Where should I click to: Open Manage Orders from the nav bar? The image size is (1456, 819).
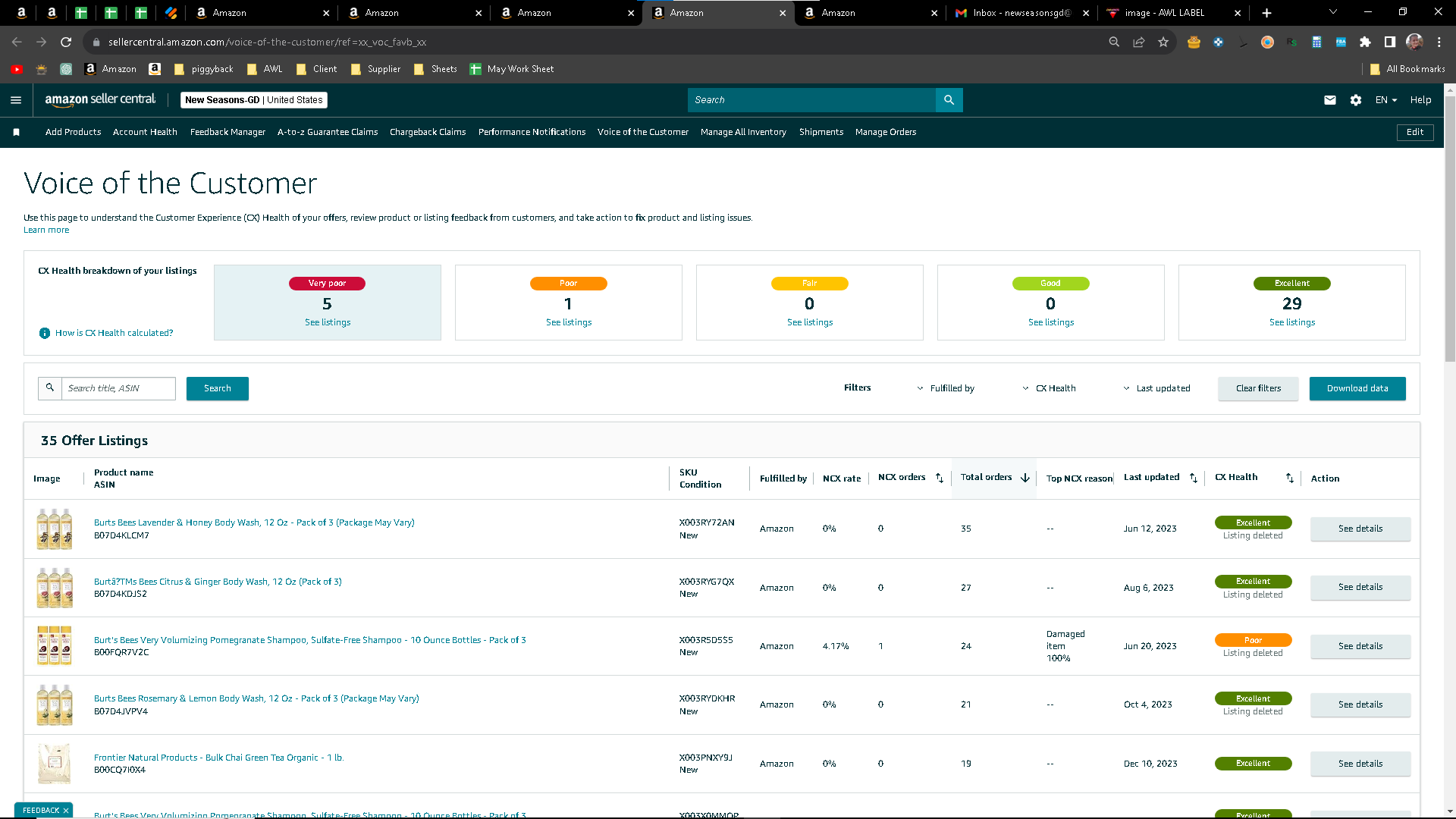tap(886, 132)
